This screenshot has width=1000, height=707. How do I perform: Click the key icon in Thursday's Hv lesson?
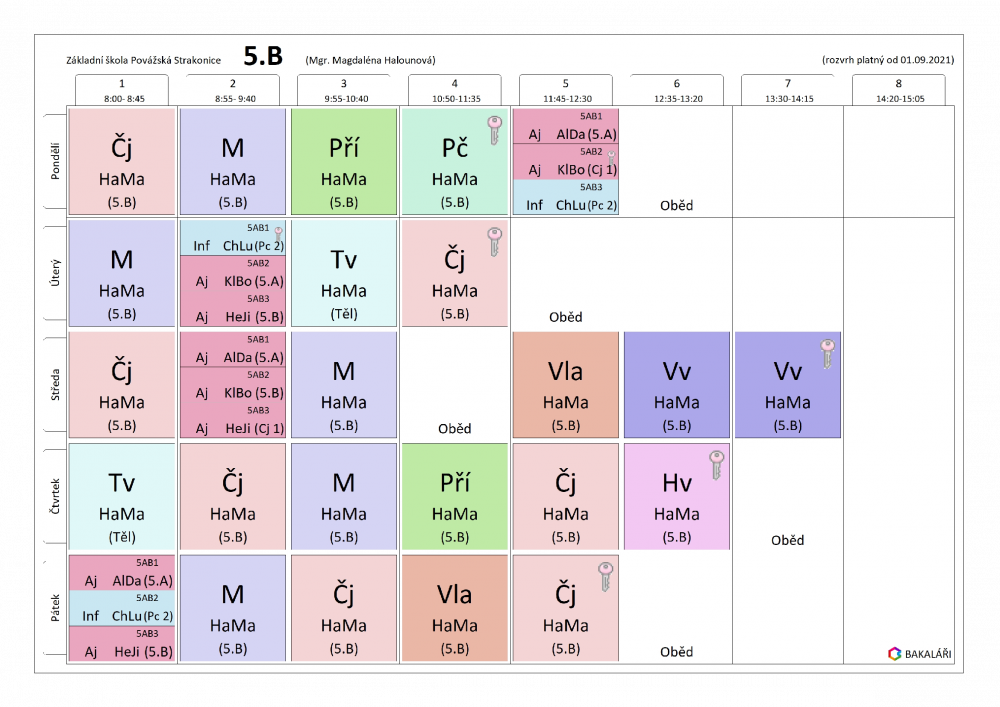pyautogui.click(x=716, y=465)
